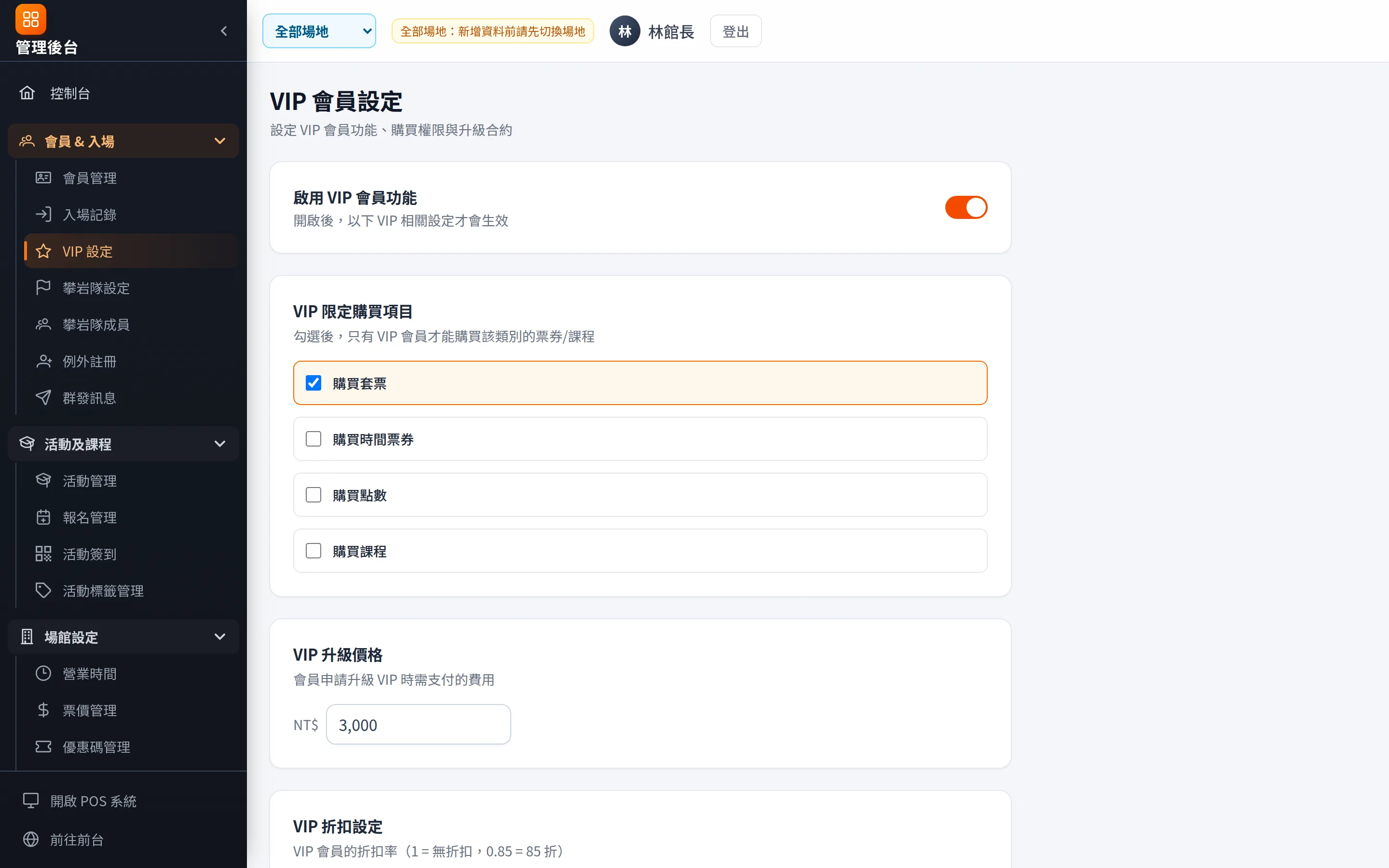Click the 林 user avatar
The width and height of the screenshot is (1389, 868).
(625, 31)
